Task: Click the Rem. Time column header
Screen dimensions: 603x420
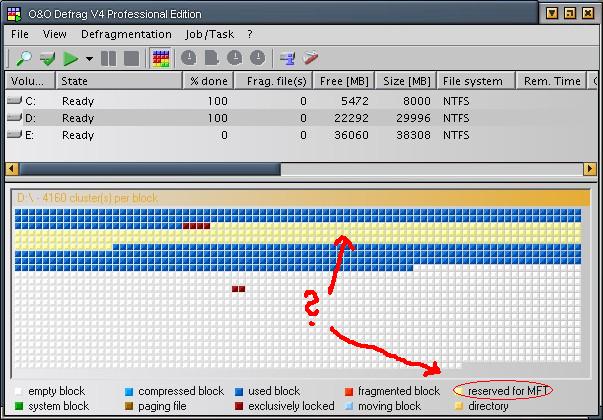Action: point(551,81)
